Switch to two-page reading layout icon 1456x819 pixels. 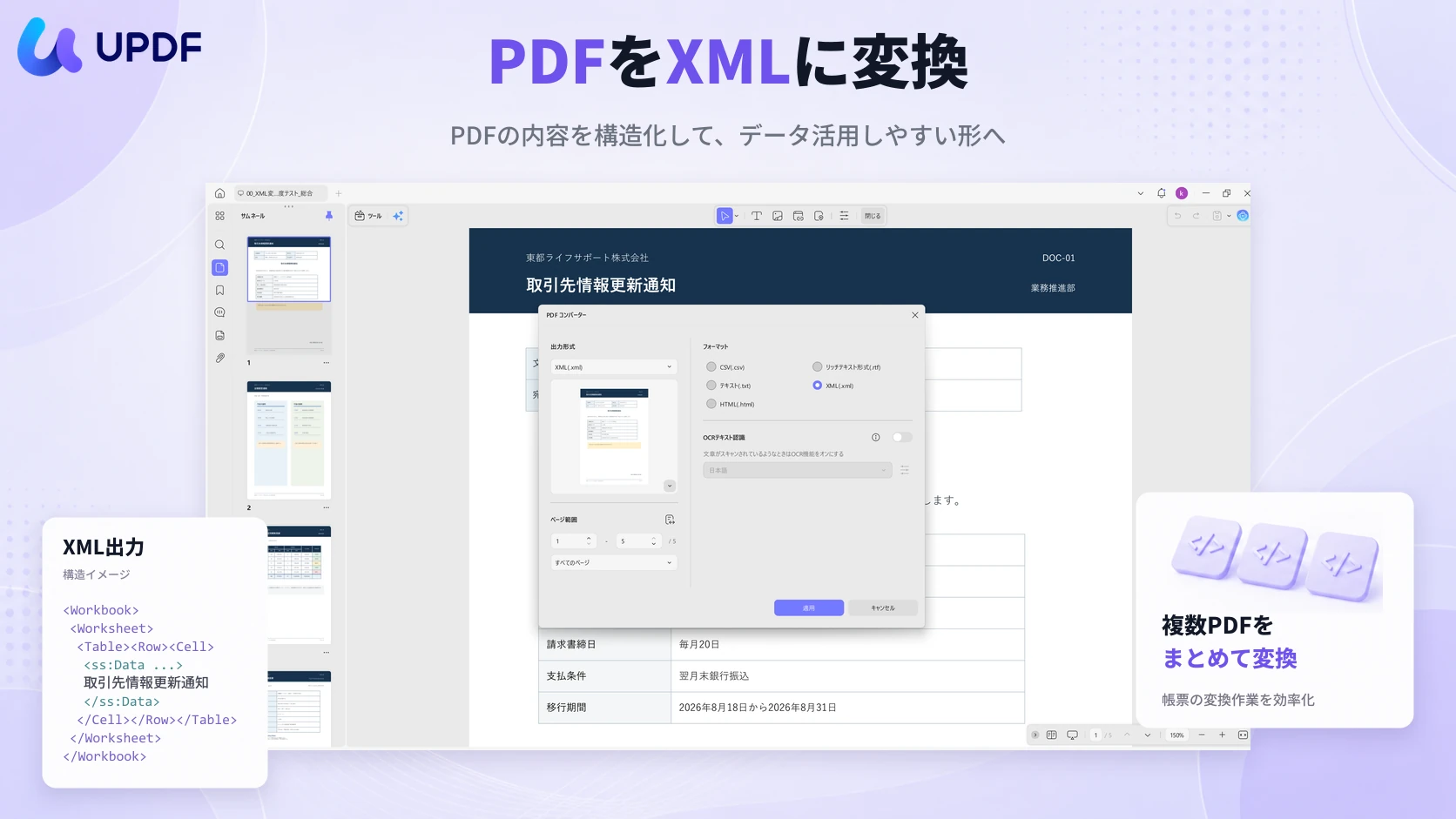click(x=1051, y=735)
